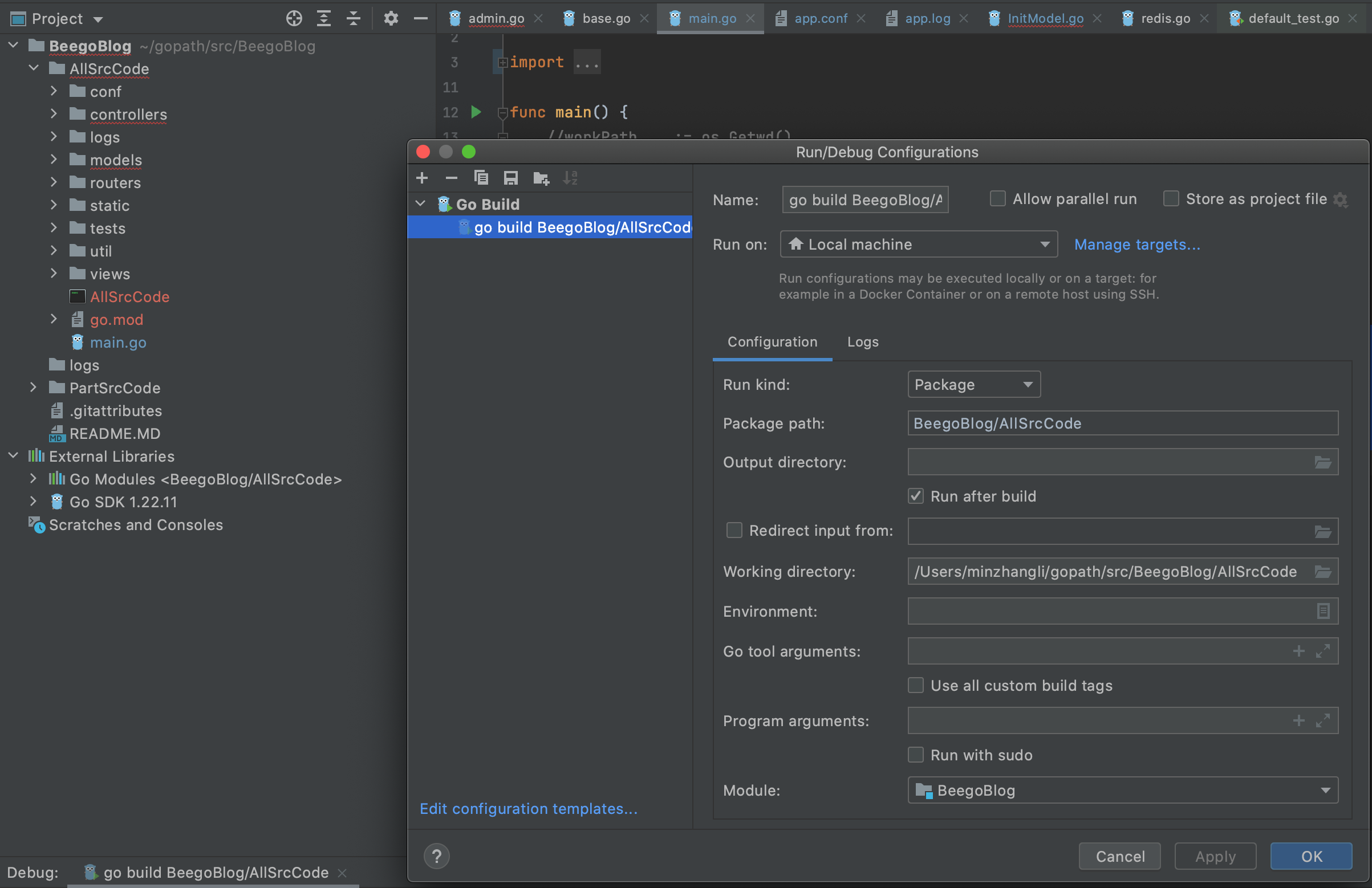Click locate file target icon in Project panel
Viewport: 1372px width, 888px height.
294,18
